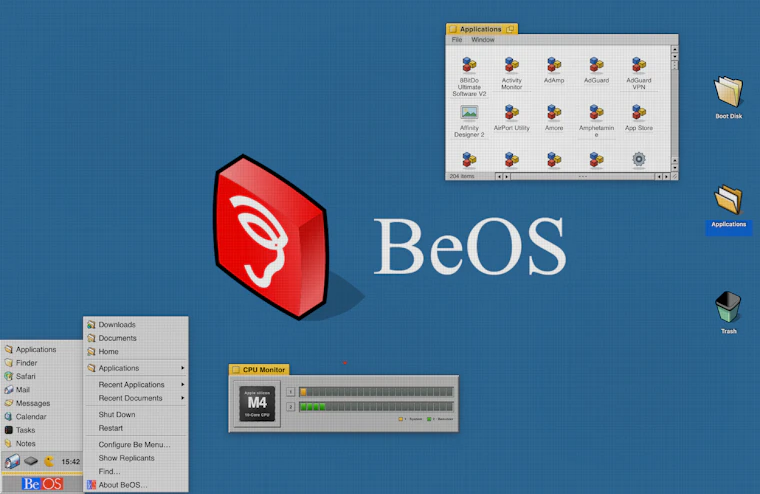Click the vertical scrollbar thumb in Applications window
The image size is (760, 494).
click(674, 65)
